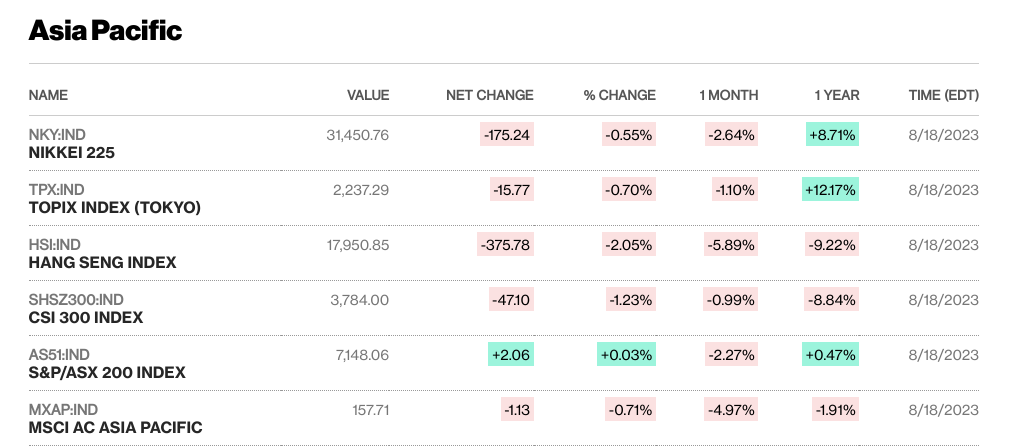Click the red -375.78 net change cell
The width and height of the screenshot is (1012, 448).
505,245
